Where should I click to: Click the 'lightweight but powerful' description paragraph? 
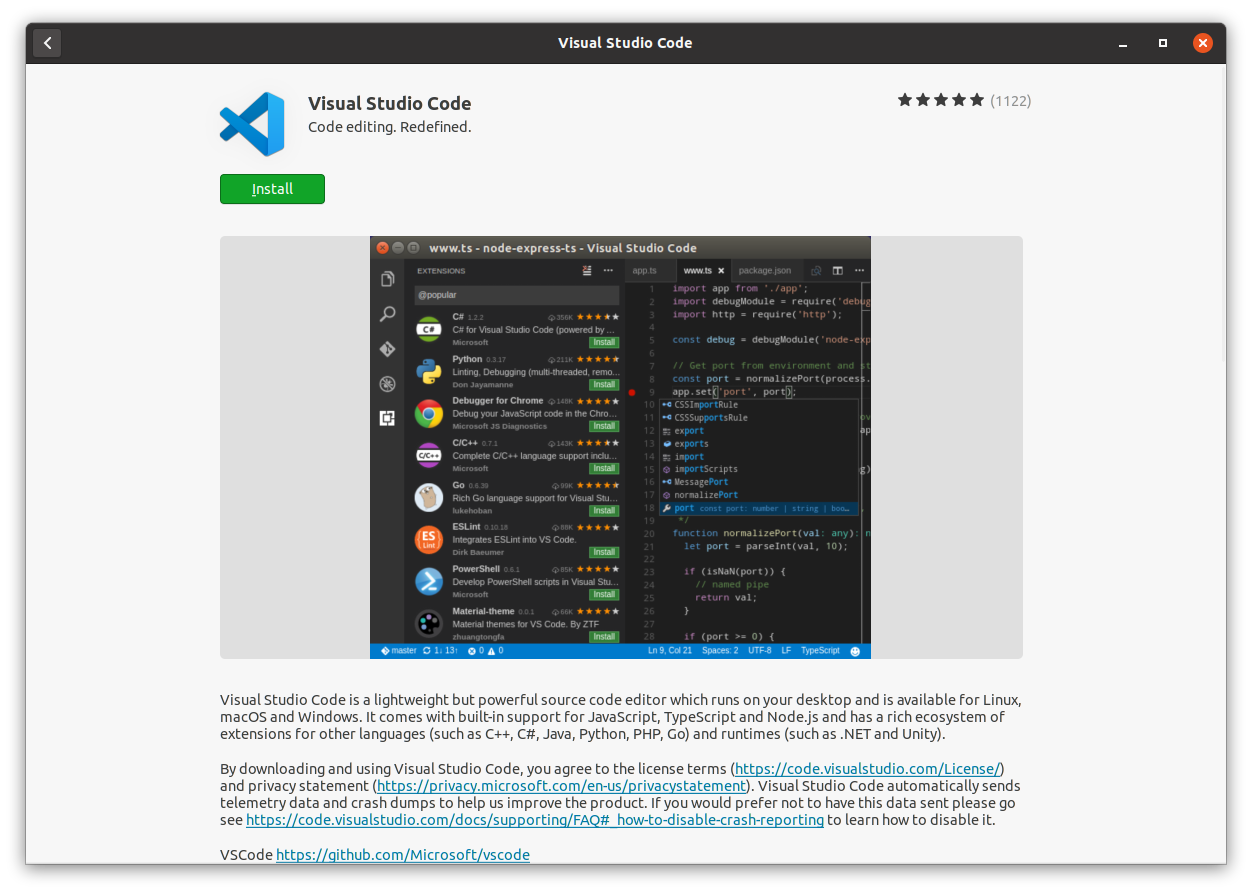(x=621, y=717)
